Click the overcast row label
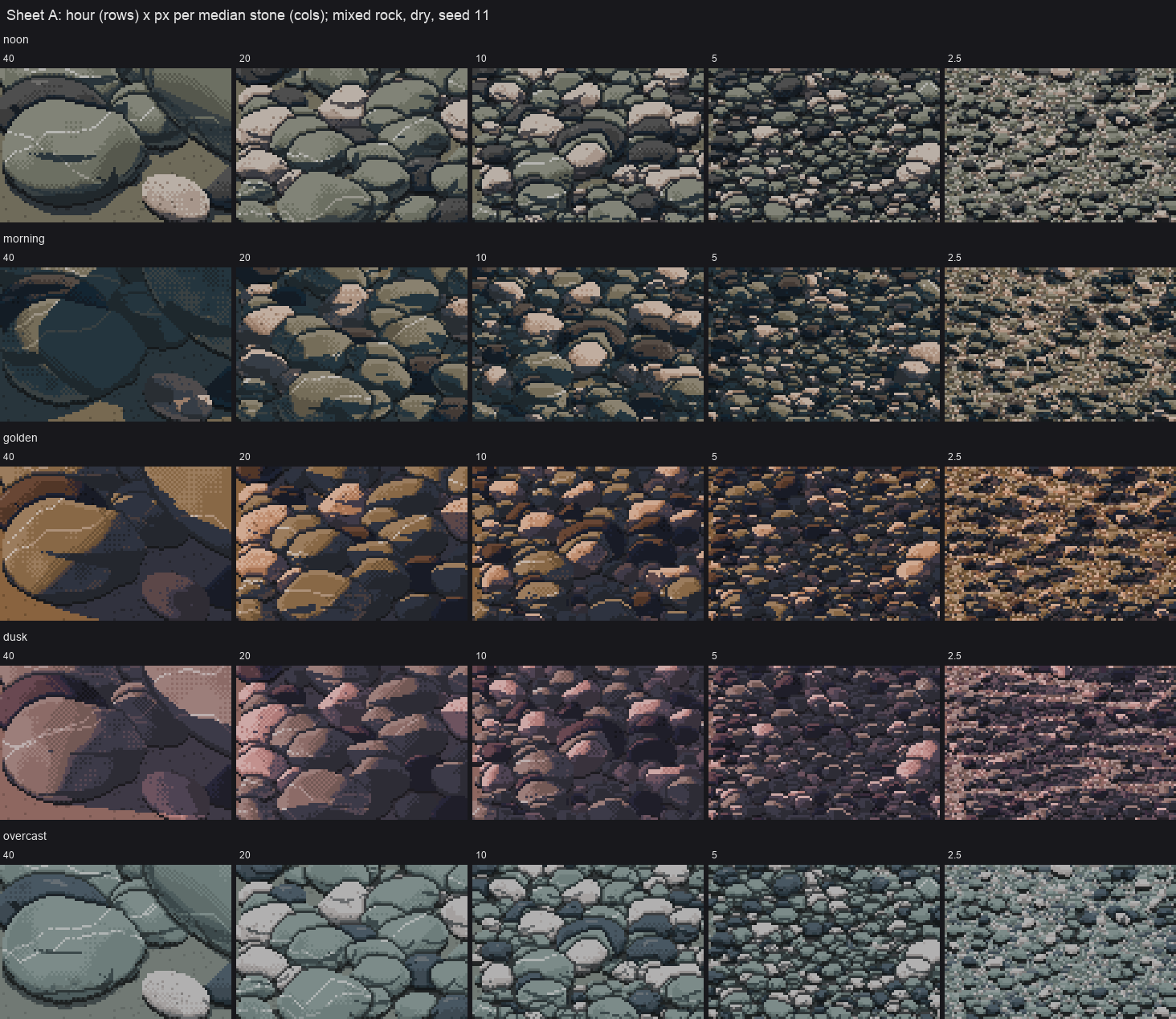Image resolution: width=1176 pixels, height=1019 pixels. 25,836
